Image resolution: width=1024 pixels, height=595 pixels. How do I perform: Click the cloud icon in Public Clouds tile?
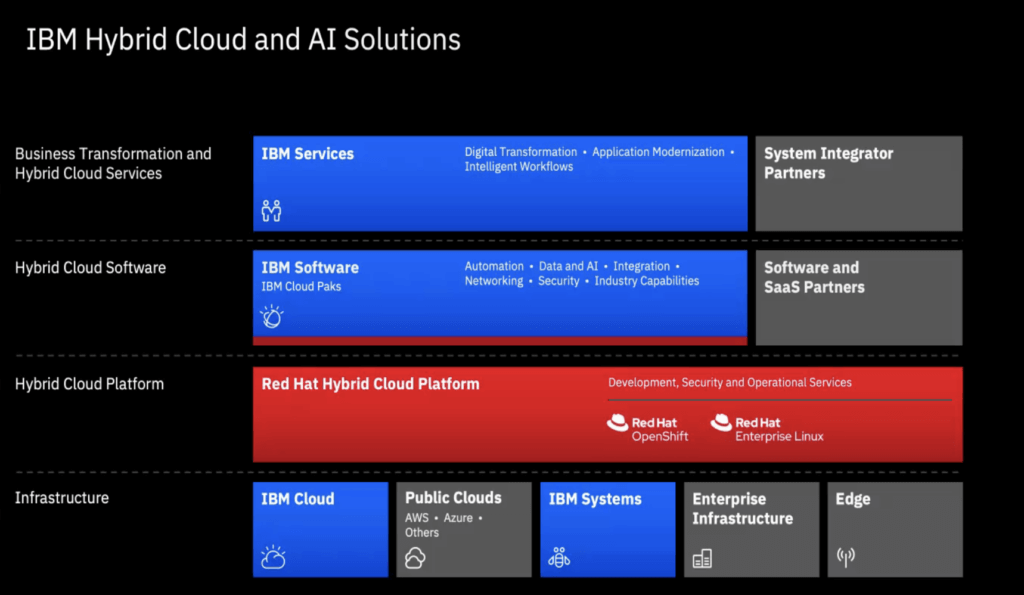(415, 558)
